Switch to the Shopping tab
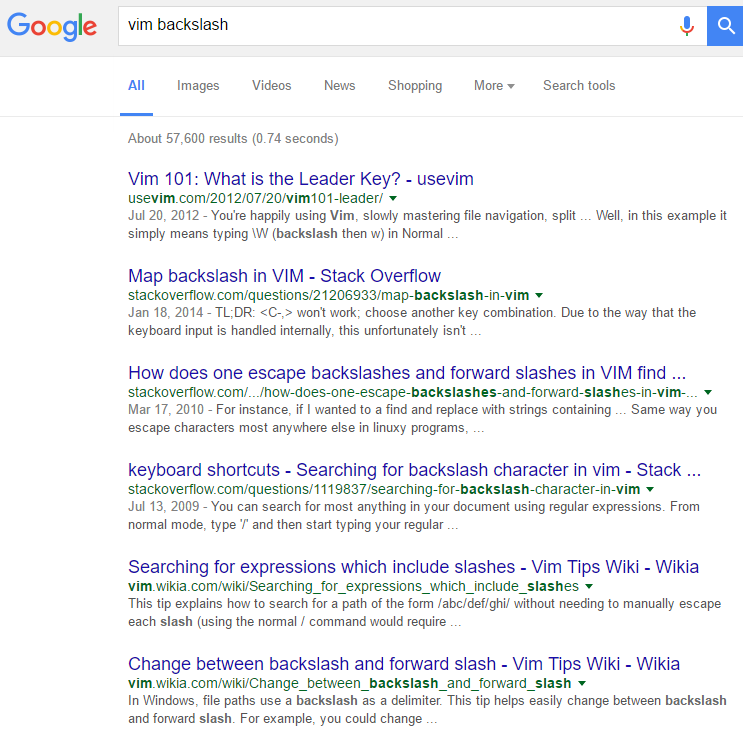This screenshot has height=736, width=743. 415,86
